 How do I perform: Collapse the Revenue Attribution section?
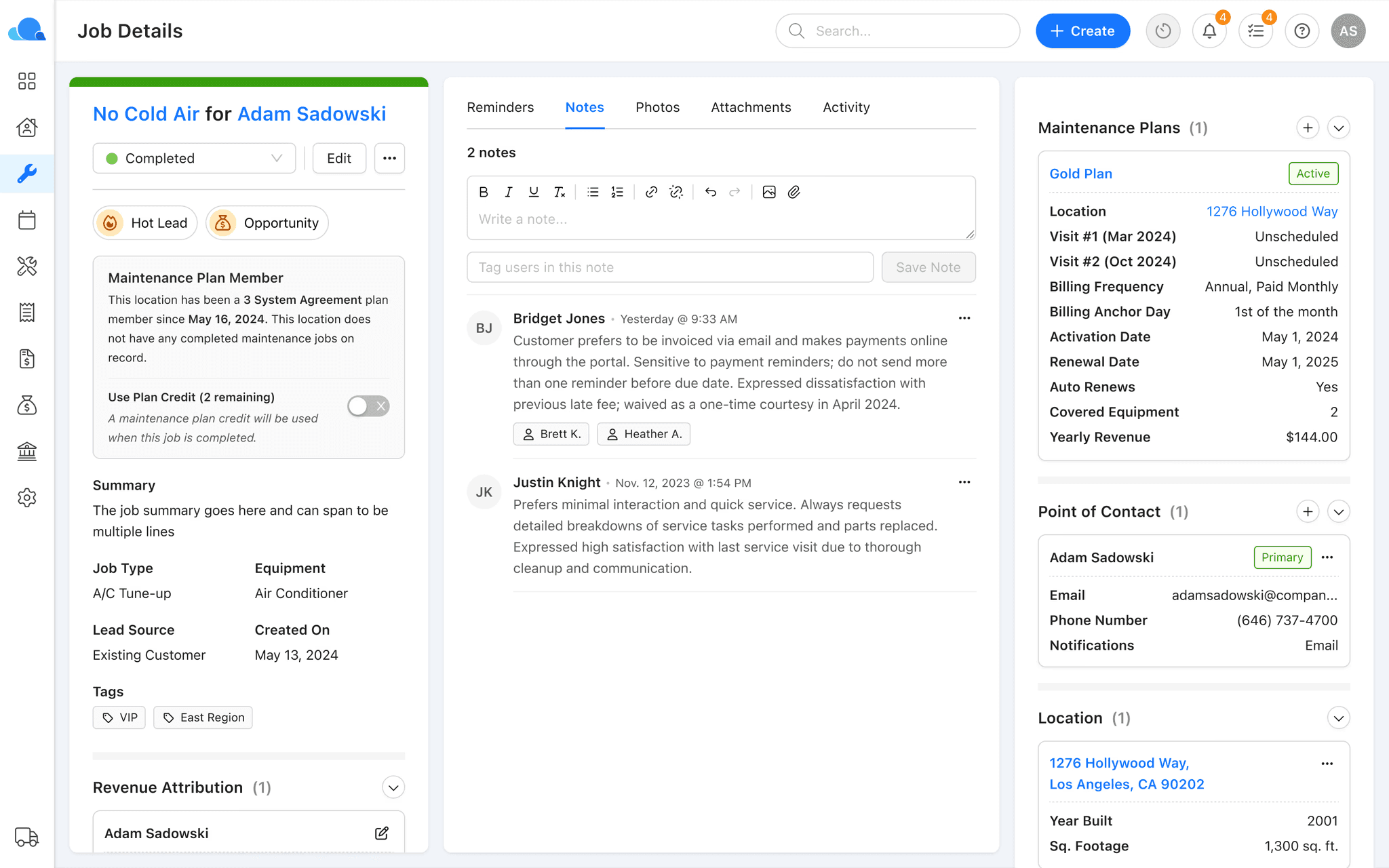click(x=393, y=787)
